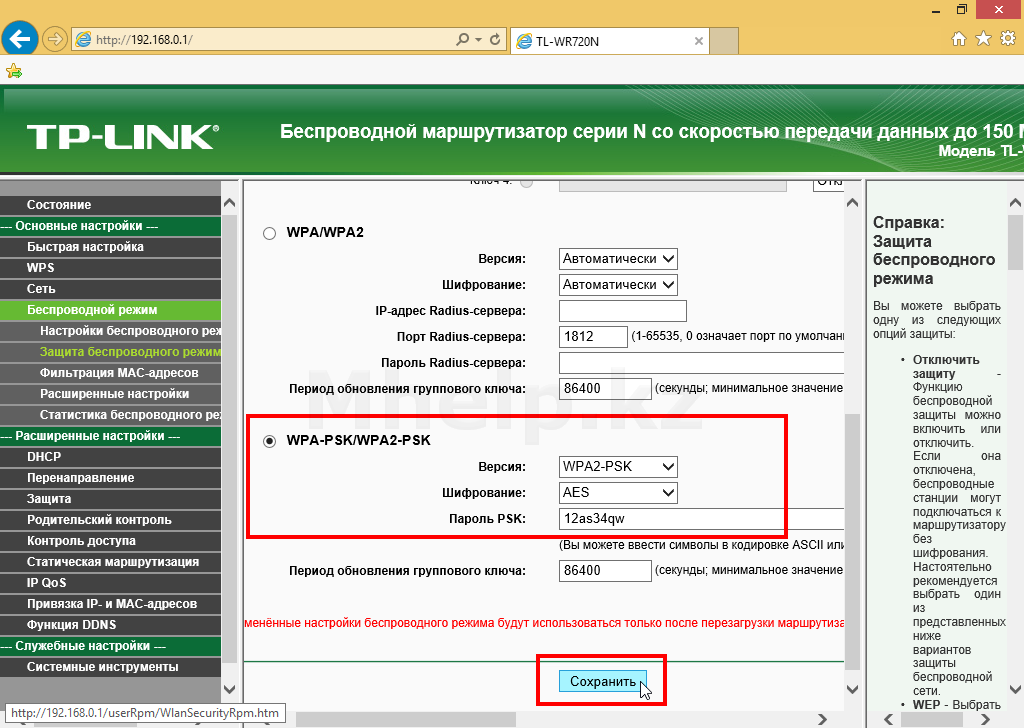Image resolution: width=1024 pixels, height=728 pixels.
Task: Open the AES encryption dropdown
Action: click(619, 493)
